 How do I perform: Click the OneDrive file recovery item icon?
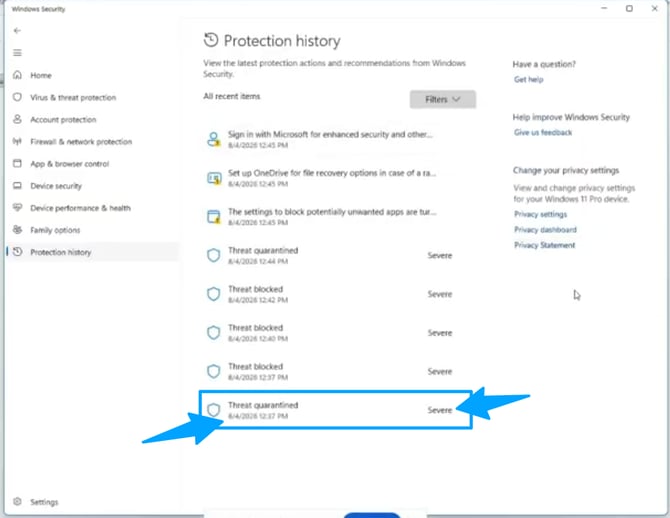point(214,178)
